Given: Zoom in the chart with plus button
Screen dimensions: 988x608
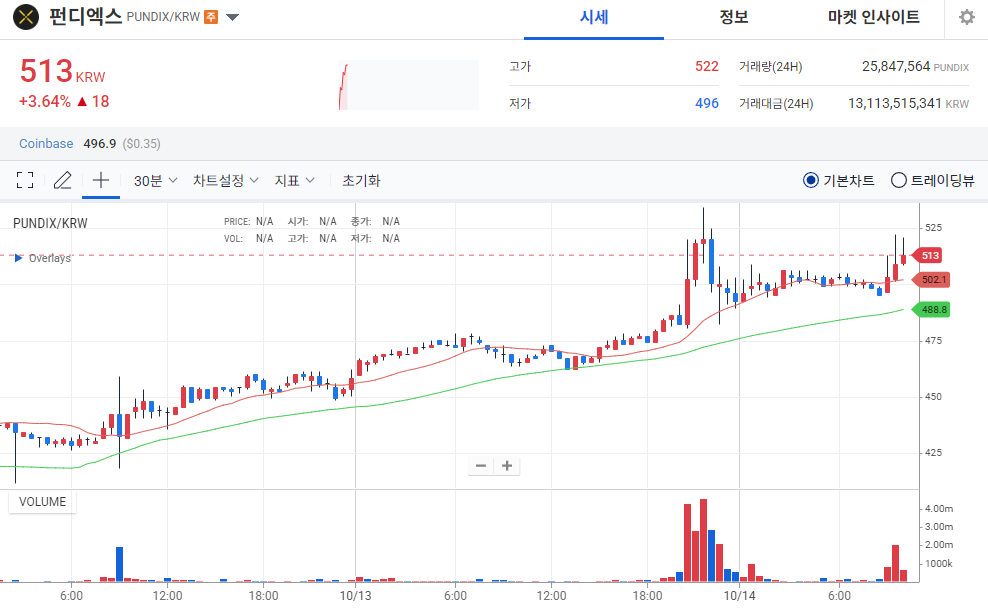Looking at the screenshot, I should point(506,465).
